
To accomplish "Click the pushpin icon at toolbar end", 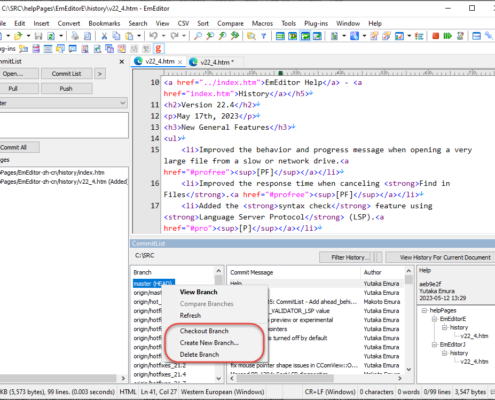I will coord(489,36).
